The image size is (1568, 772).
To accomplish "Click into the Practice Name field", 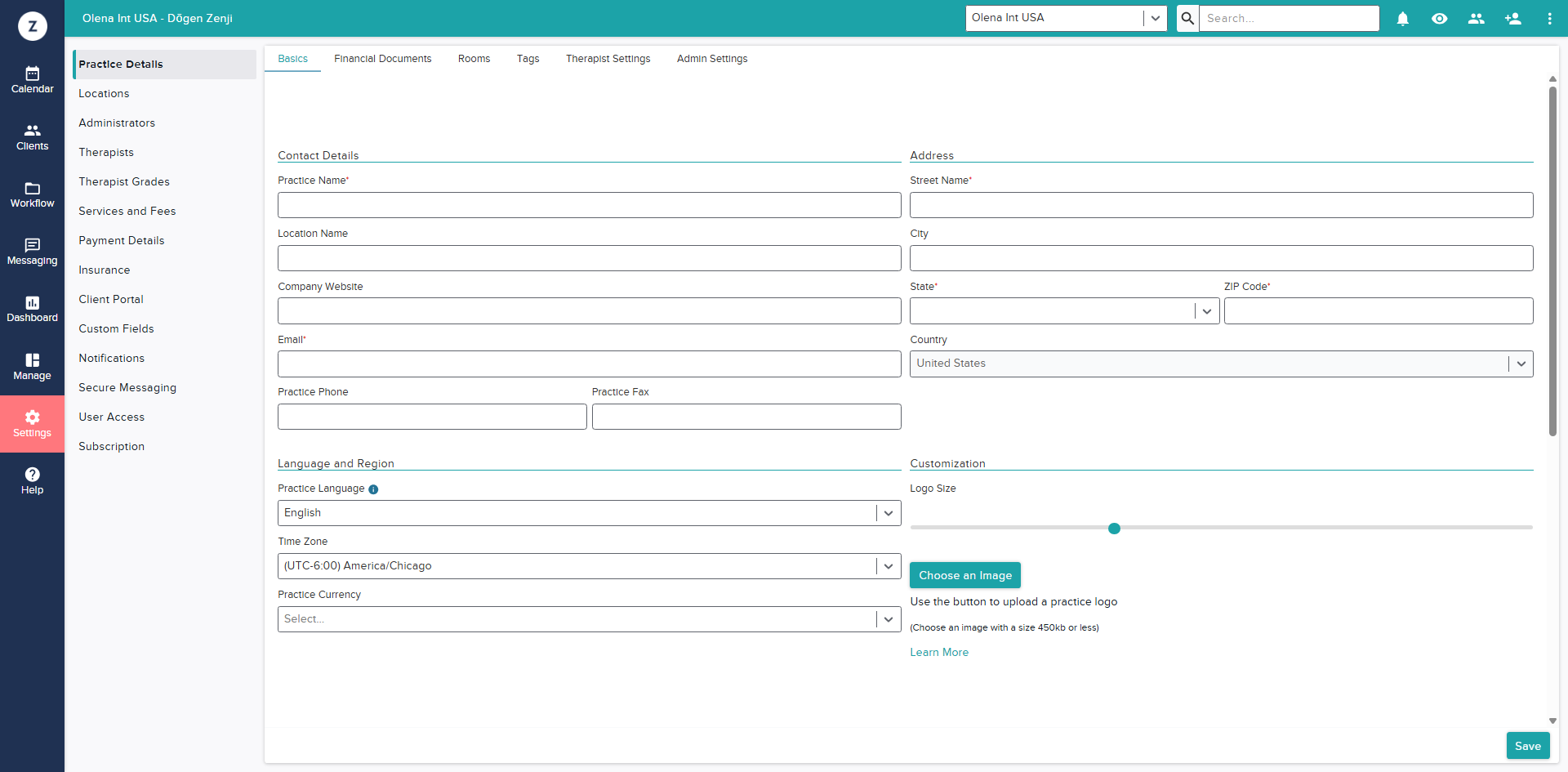I will (x=589, y=205).
